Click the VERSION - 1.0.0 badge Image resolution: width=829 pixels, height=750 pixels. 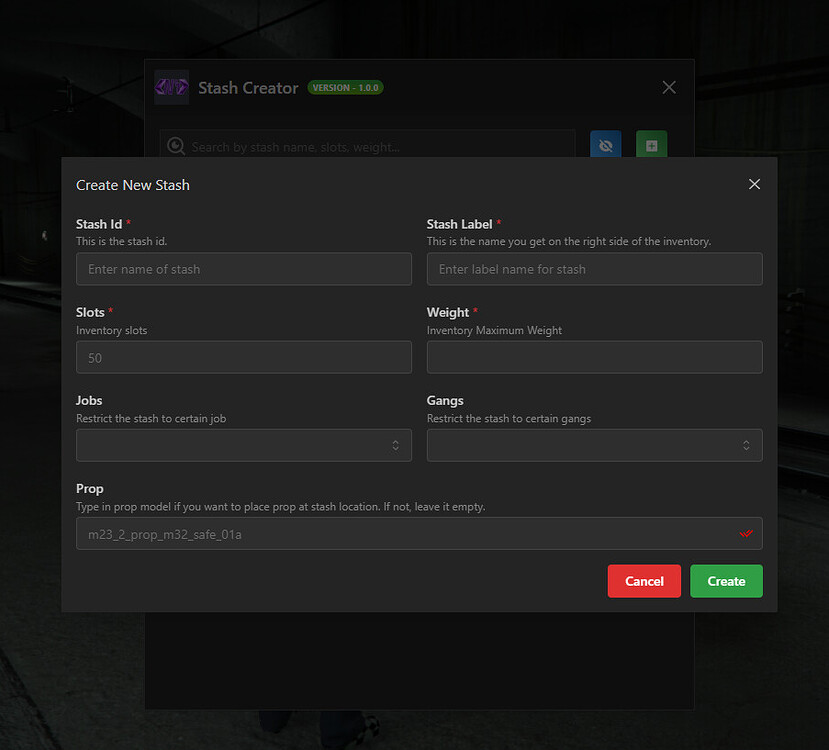(x=345, y=87)
